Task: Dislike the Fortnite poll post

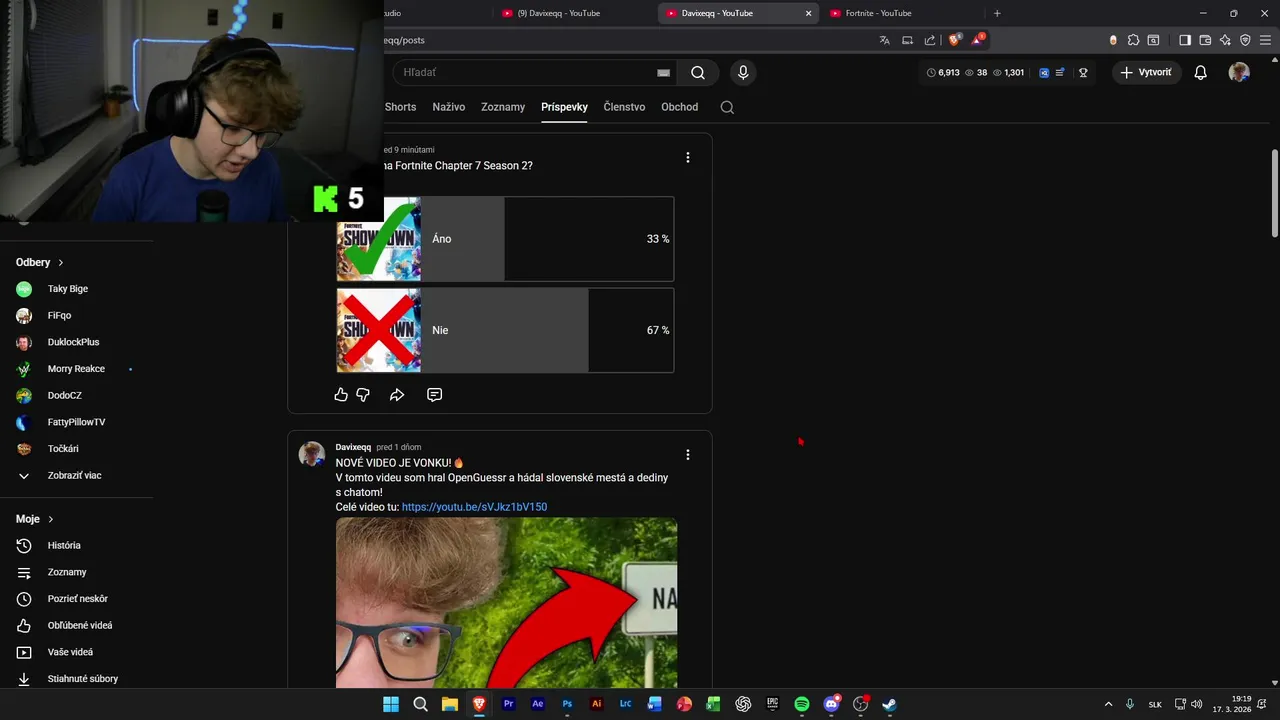Action: (x=363, y=395)
